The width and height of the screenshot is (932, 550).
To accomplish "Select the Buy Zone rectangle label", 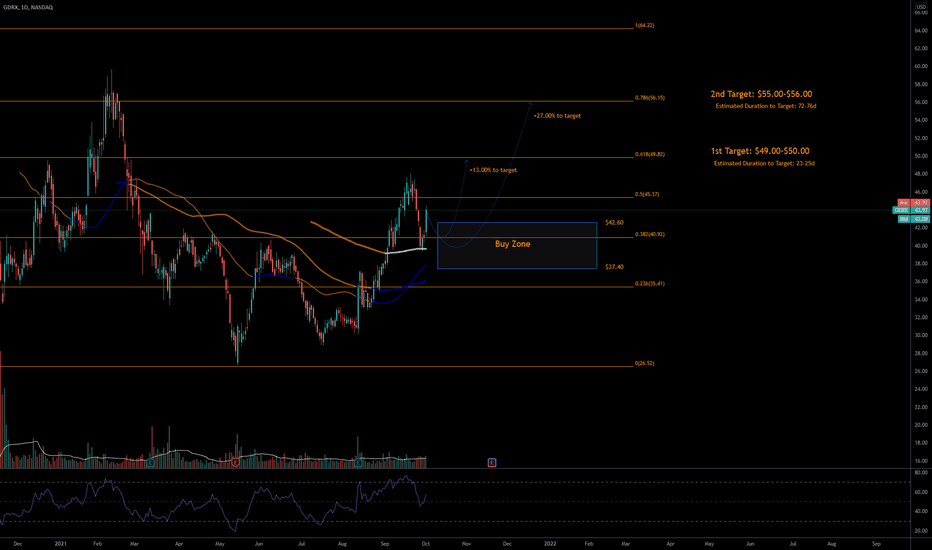I will point(512,244).
